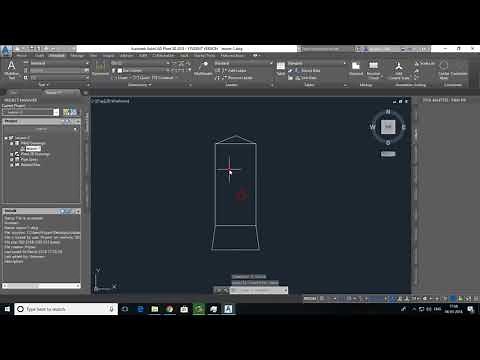Image resolution: width=480 pixels, height=360 pixels.
Task: Click the WCS label under ViewCube
Action: click(388, 154)
